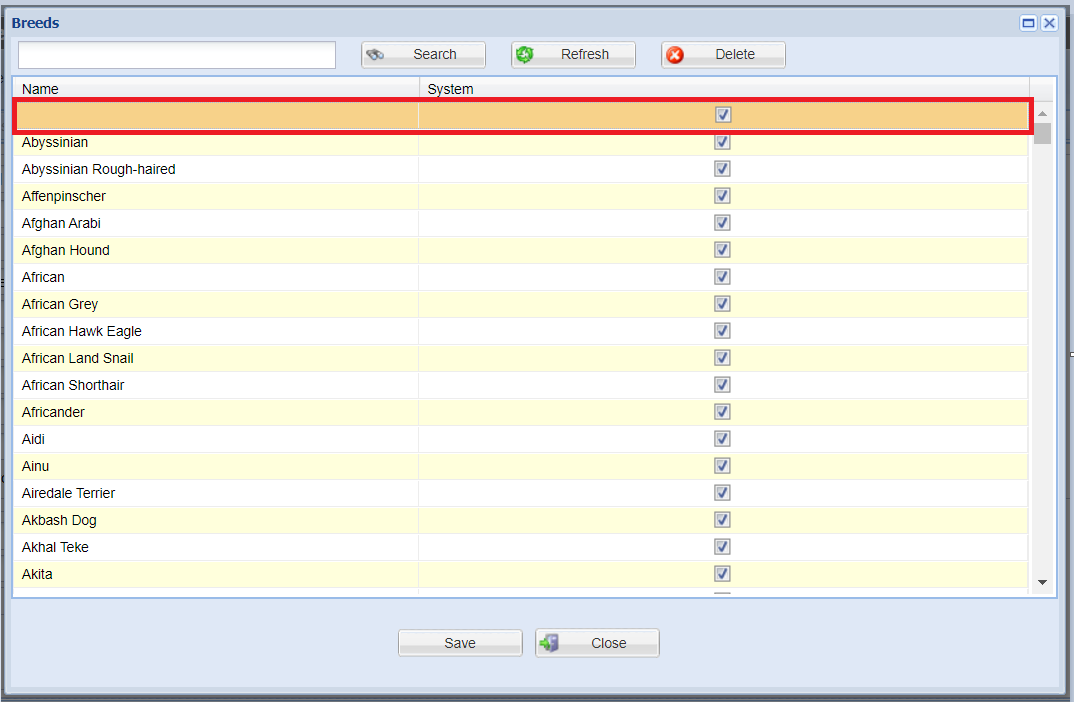1074x702 pixels.
Task: Toggle System checkbox for African
Action: (x=722, y=277)
